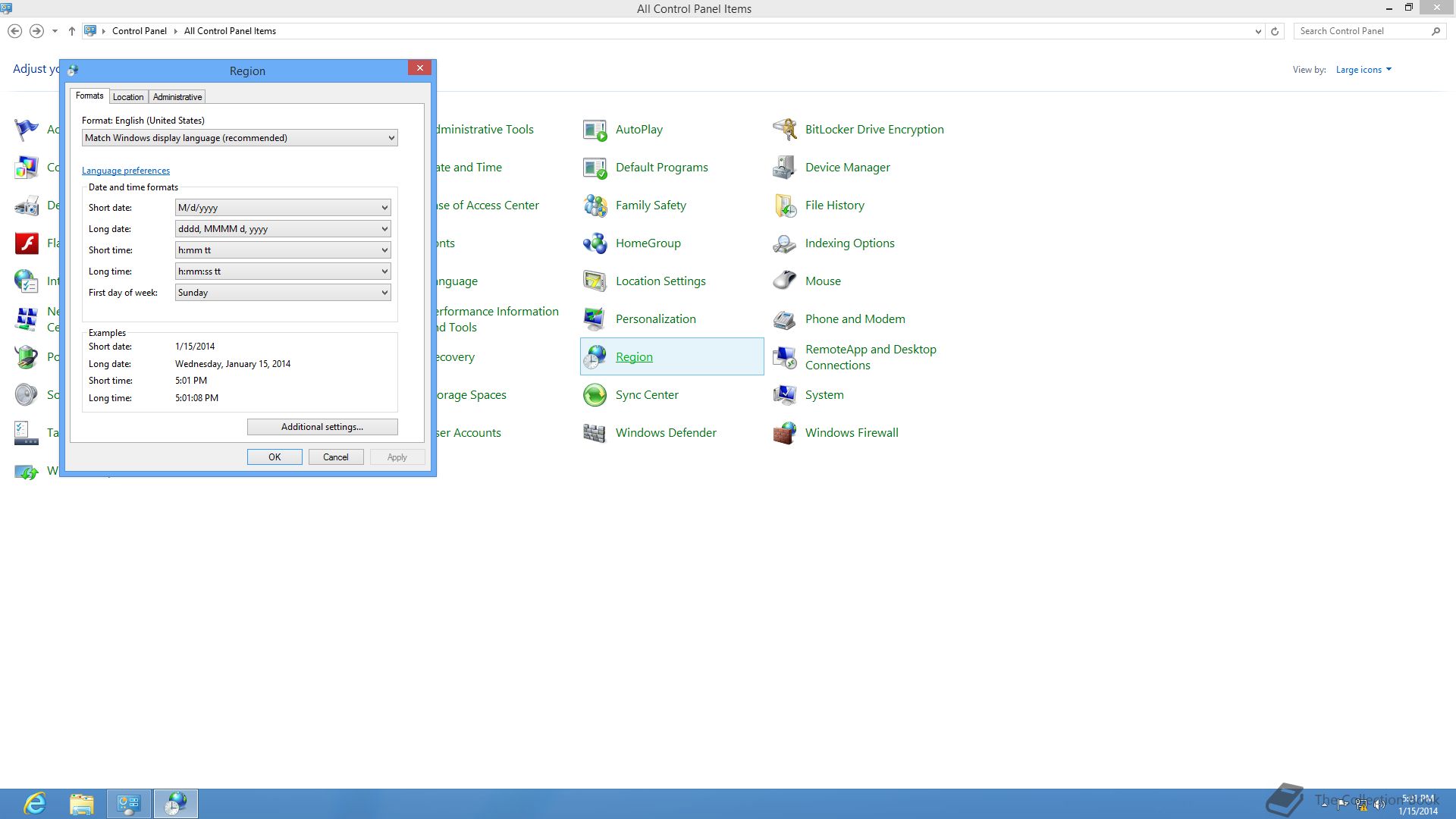Viewport: 1456px width, 819px height.
Task: Open the Phone and Modem icon
Action: [784, 319]
